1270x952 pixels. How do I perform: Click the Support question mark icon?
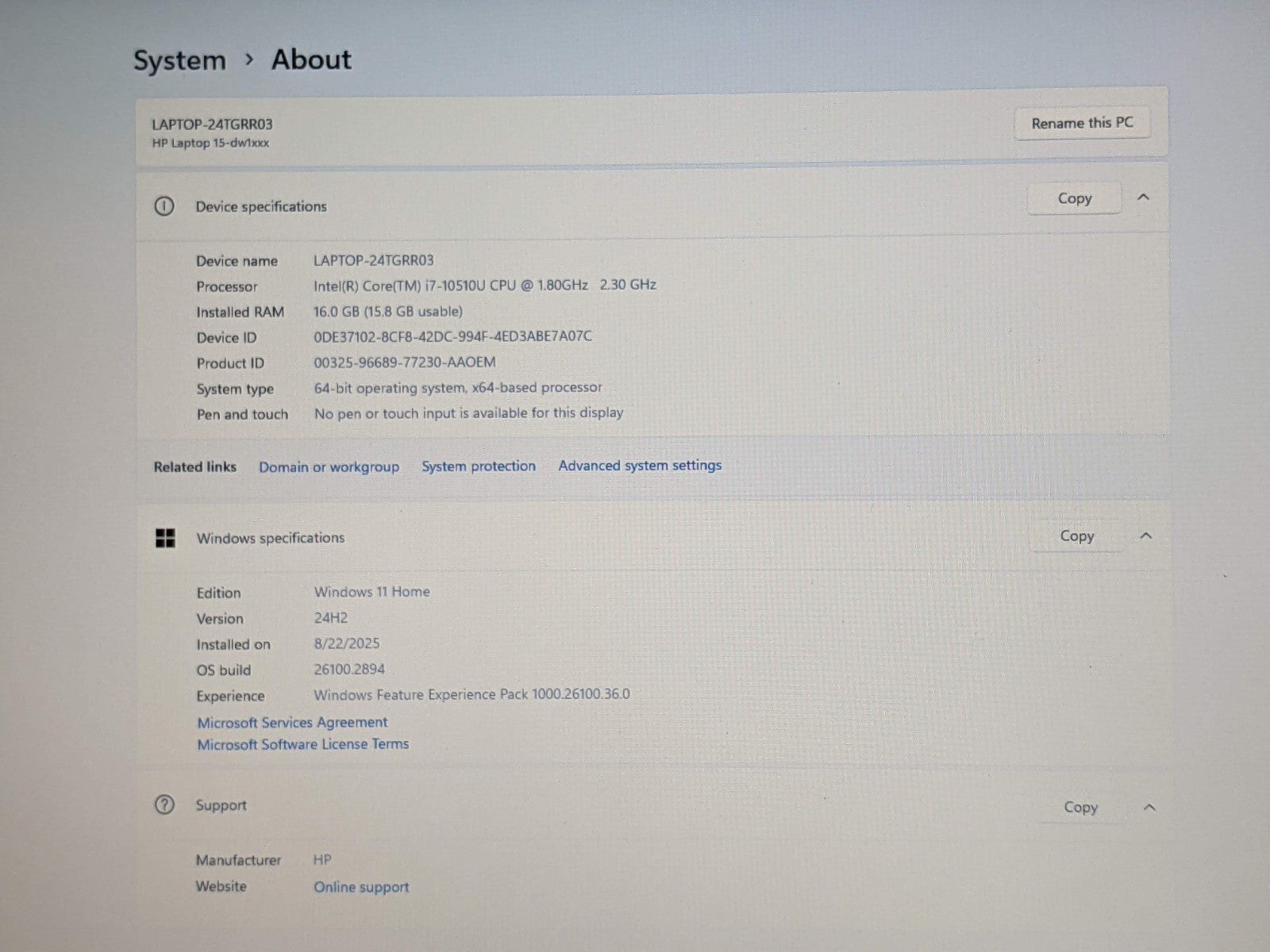(x=164, y=805)
